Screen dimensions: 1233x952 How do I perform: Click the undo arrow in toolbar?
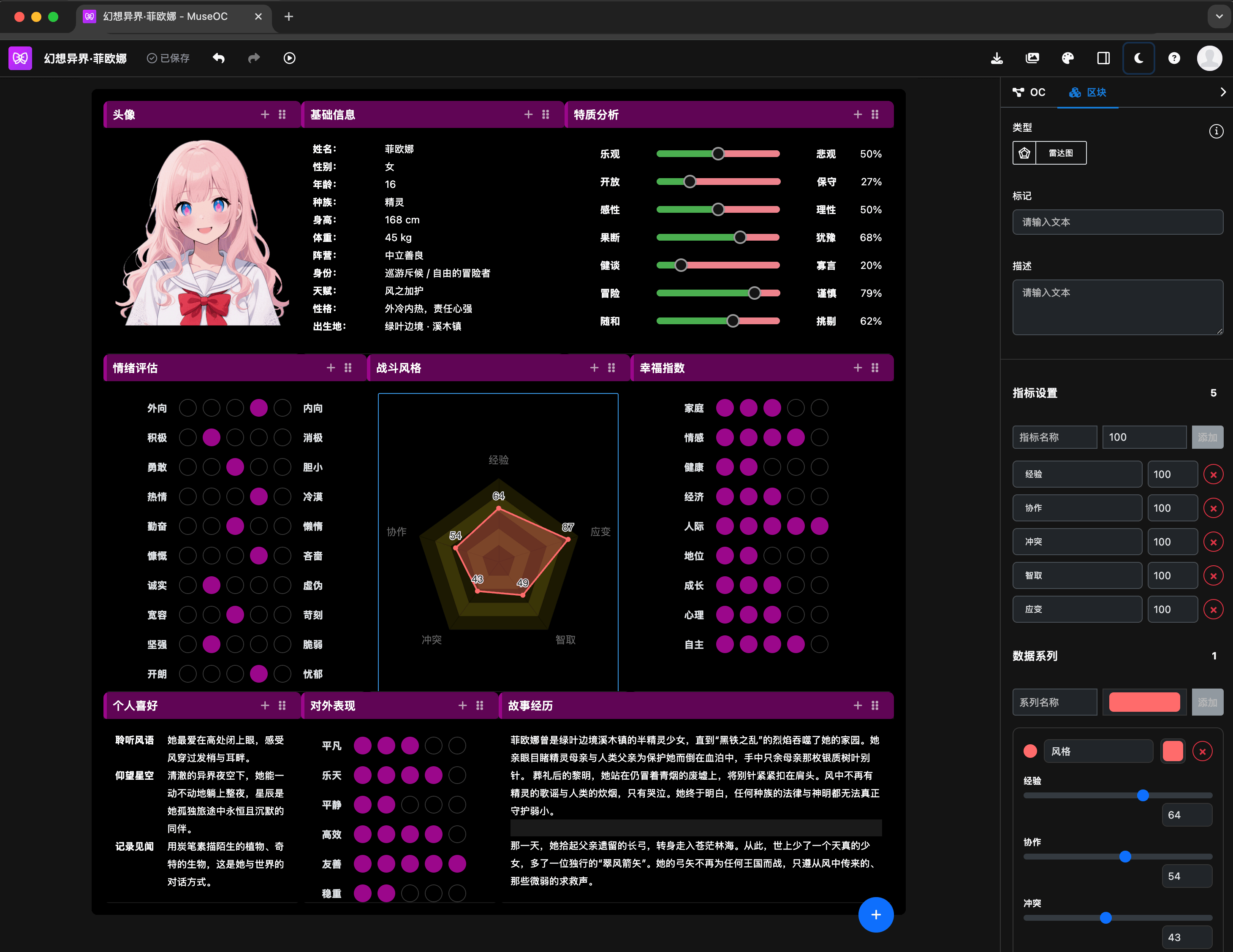219,58
